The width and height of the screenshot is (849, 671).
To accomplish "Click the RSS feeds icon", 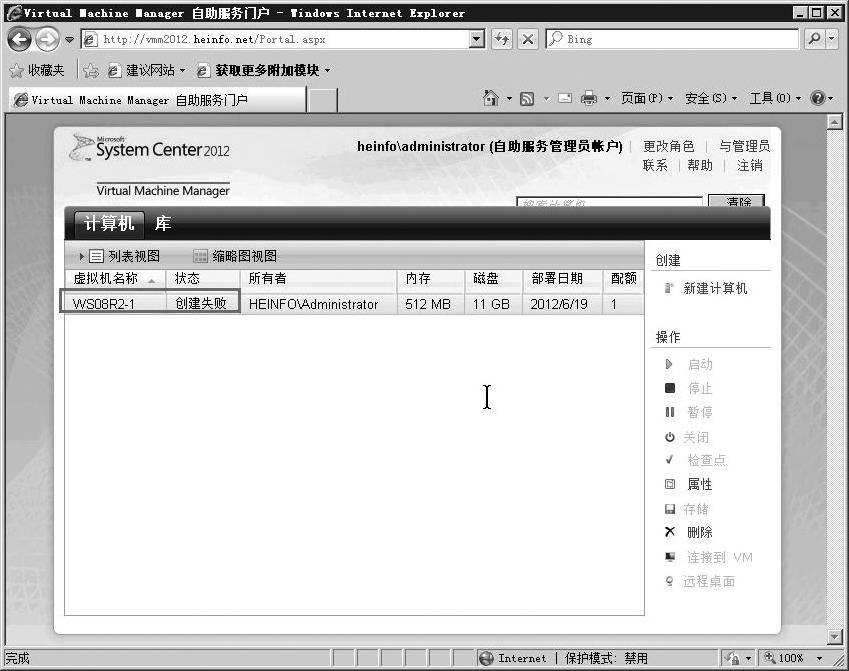I will [x=527, y=99].
